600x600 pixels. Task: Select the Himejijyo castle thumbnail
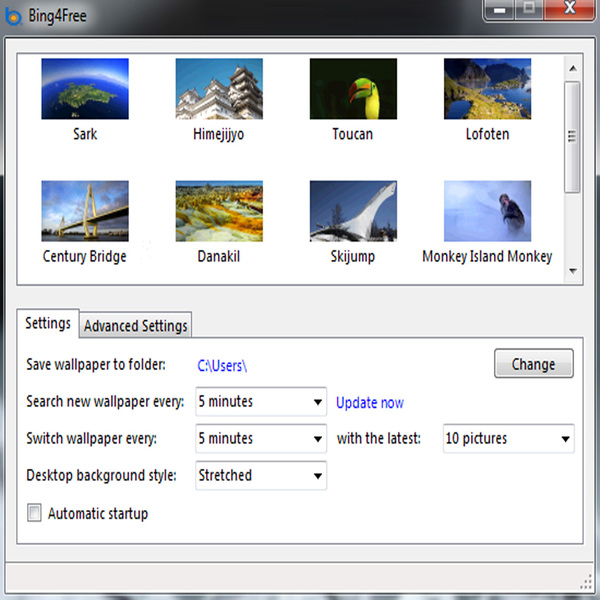pyautogui.click(x=219, y=89)
